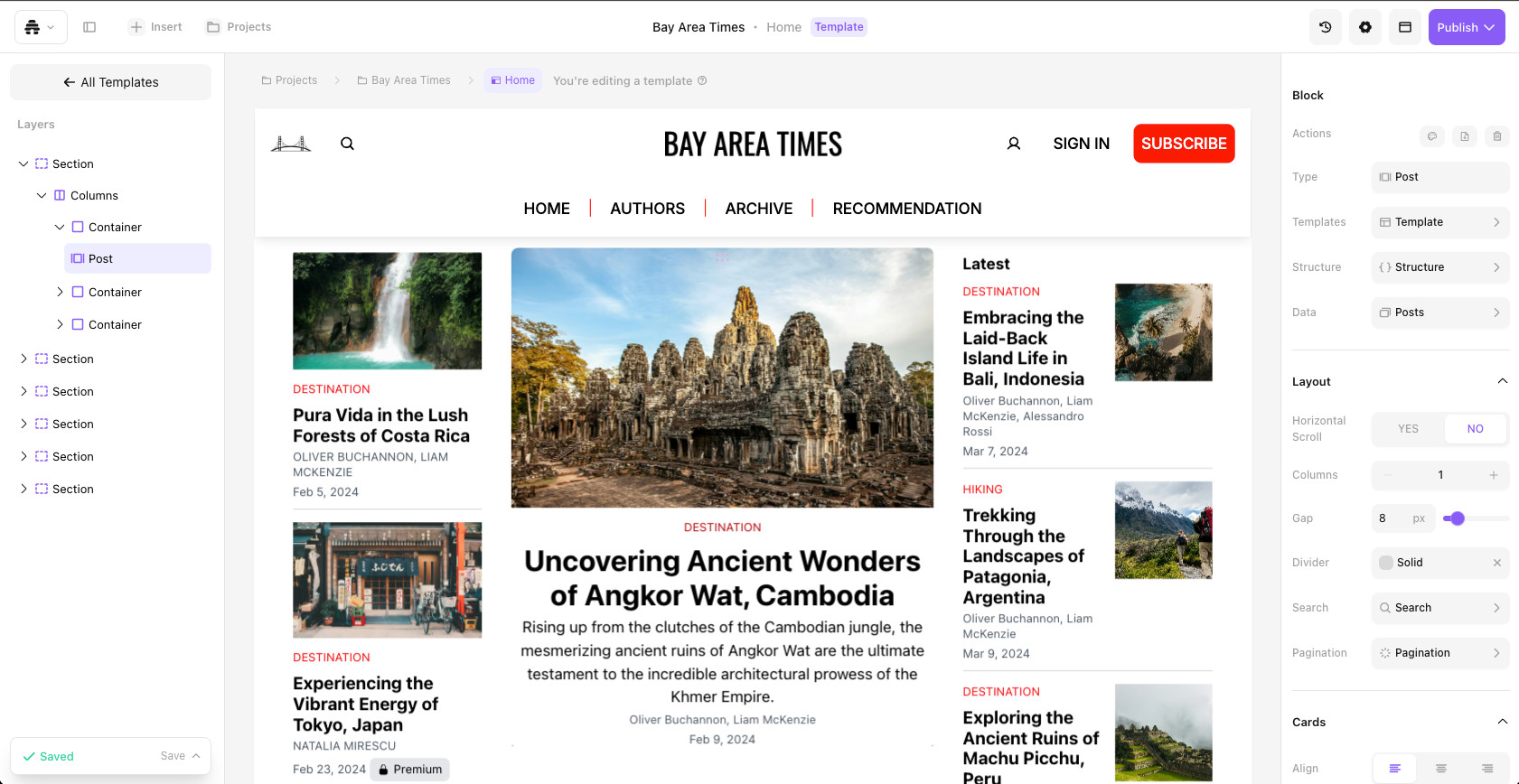Screen dimensions: 1519x784
Task: Go back to All Templates
Action: 110,82
